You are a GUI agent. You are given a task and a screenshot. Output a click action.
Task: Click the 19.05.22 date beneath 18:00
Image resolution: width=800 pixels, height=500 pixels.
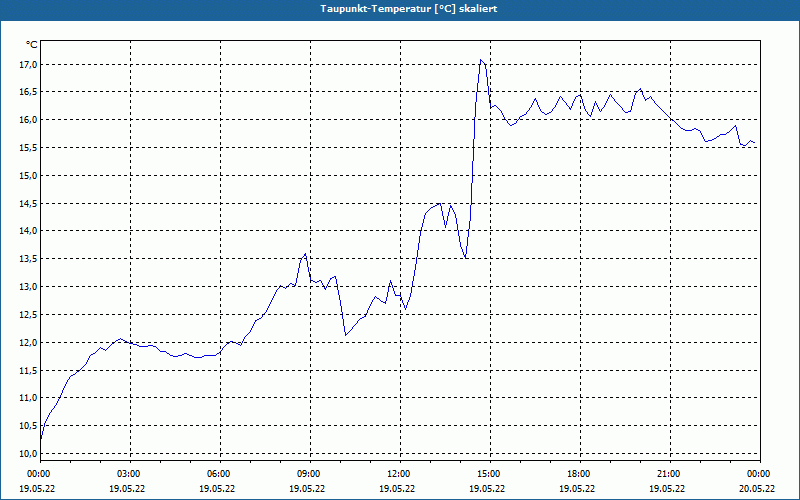point(577,488)
